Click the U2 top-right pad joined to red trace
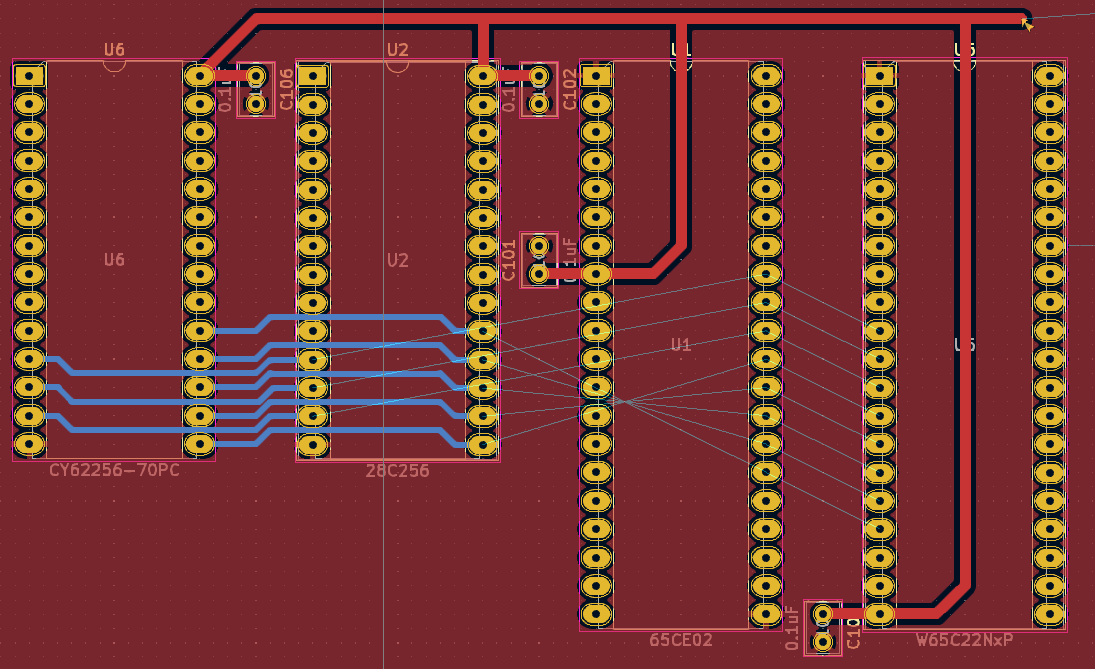This screenshot has width=1095, height=669. (483, 75)
